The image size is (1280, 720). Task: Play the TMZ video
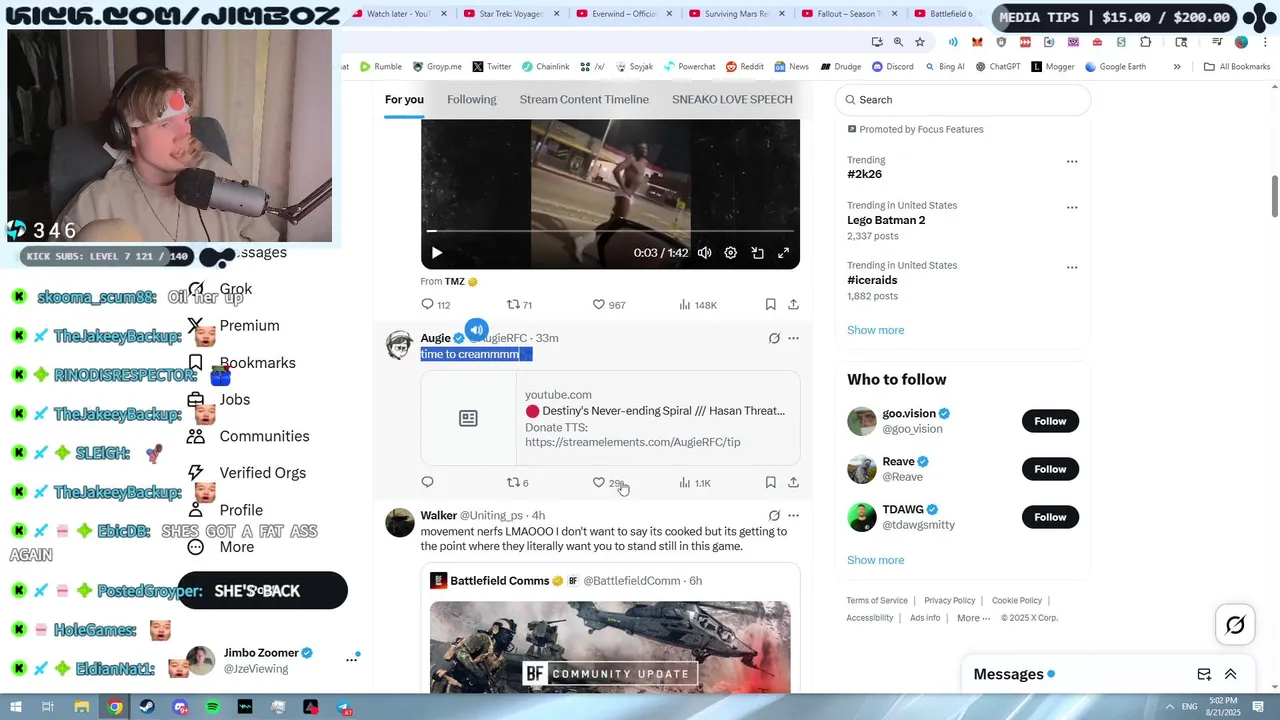[x=436, y=253]
